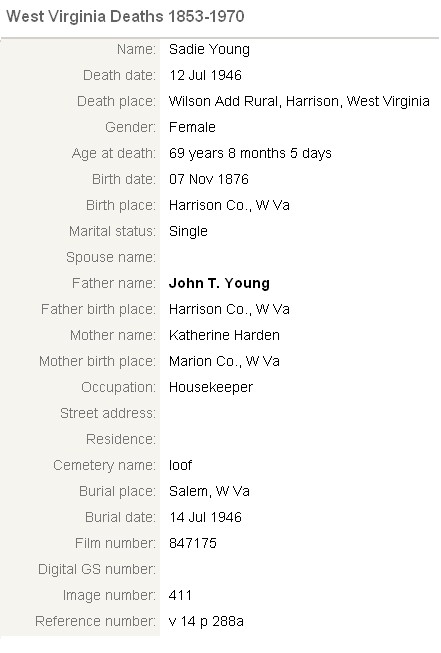The width and height of the screenshot is (441, 653).
Task: Click the death date 12 Jul 1946
Action: tap(205, 75)
